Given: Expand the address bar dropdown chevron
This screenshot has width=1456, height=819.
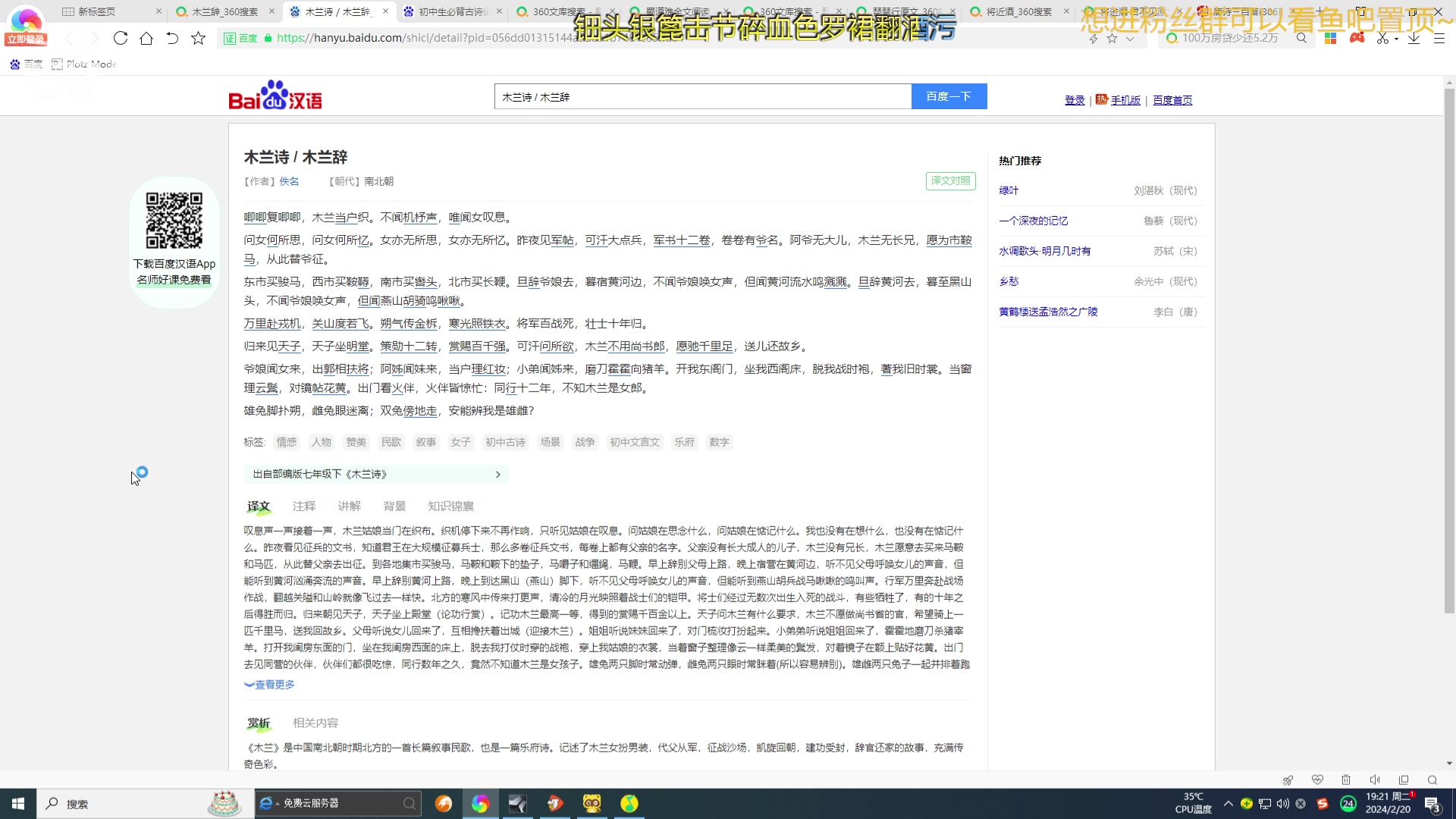Looking at the screenshot, I should click(1129, 38).
